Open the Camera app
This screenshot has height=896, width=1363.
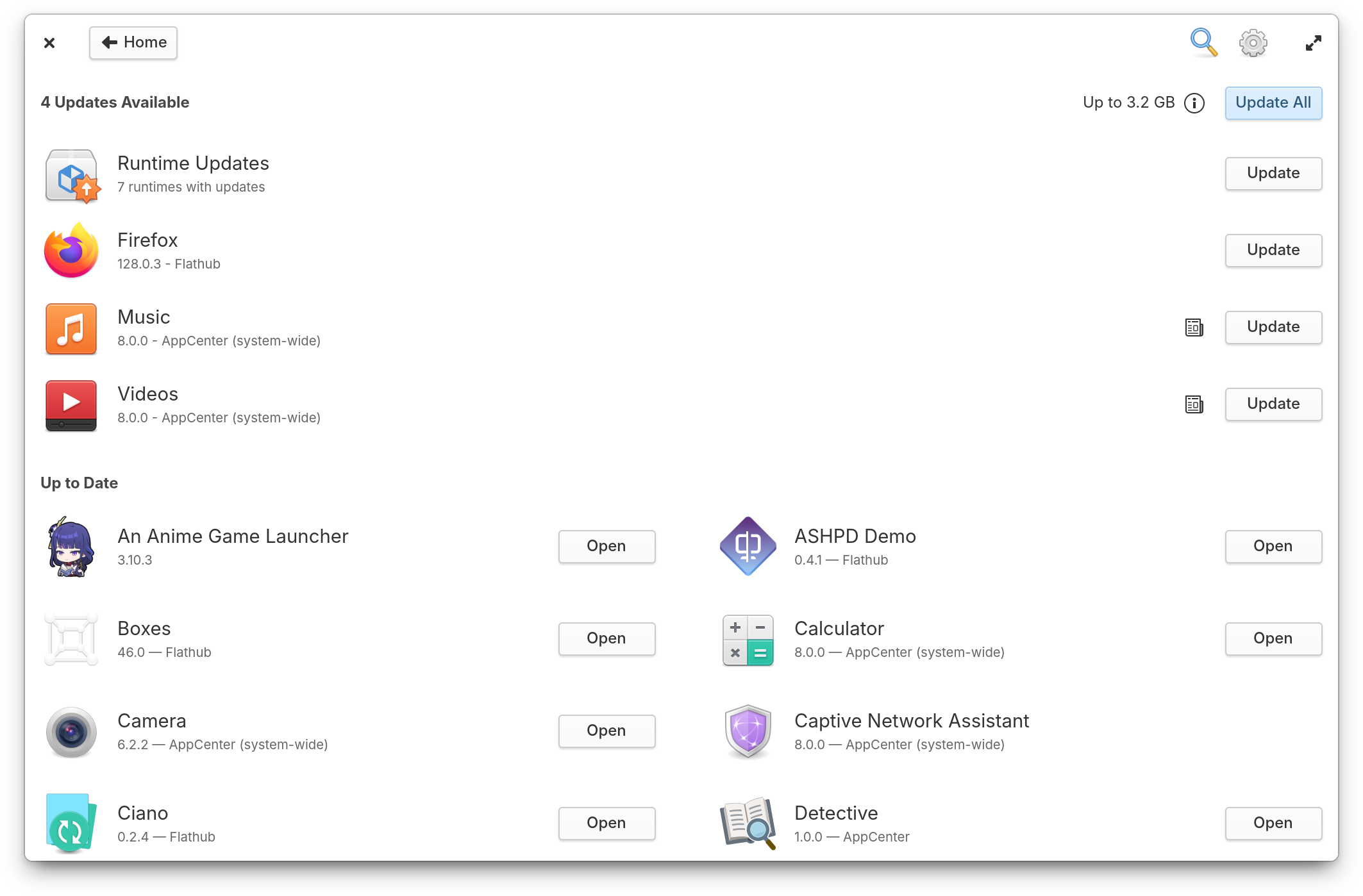606,731
